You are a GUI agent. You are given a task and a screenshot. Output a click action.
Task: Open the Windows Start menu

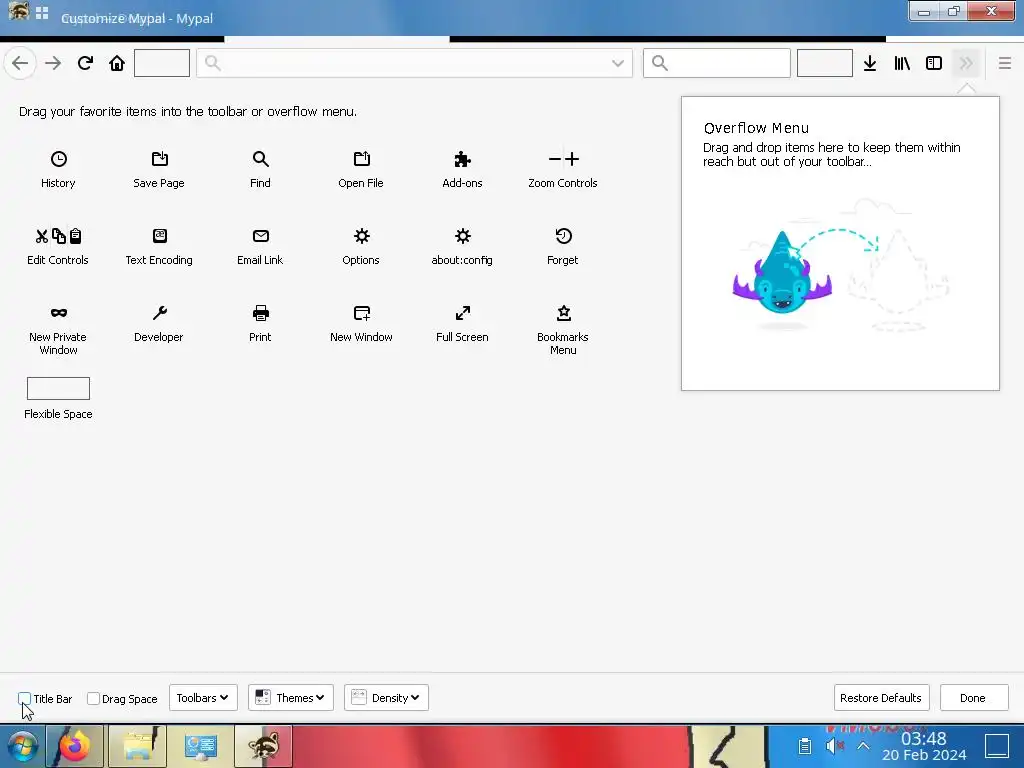pyautogui.click(x=22, y=746)
